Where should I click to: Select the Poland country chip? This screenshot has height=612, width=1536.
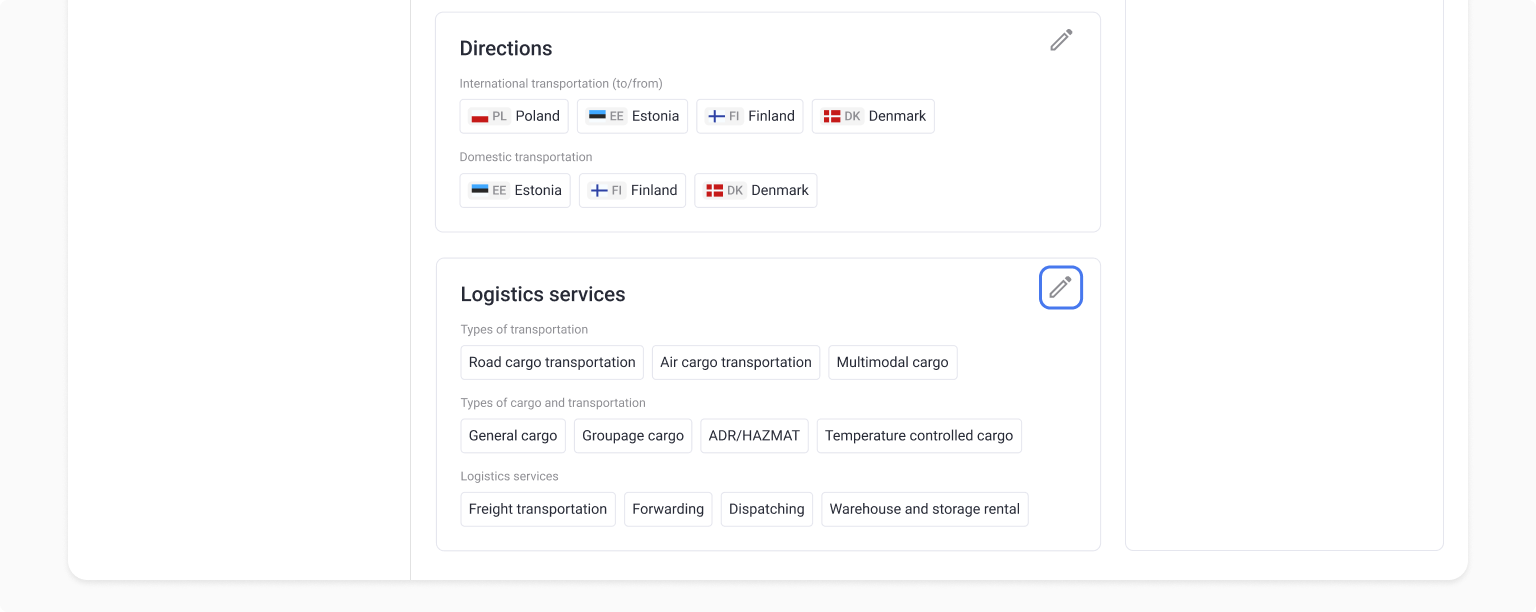pyautogui.click(x=514, y=116)
